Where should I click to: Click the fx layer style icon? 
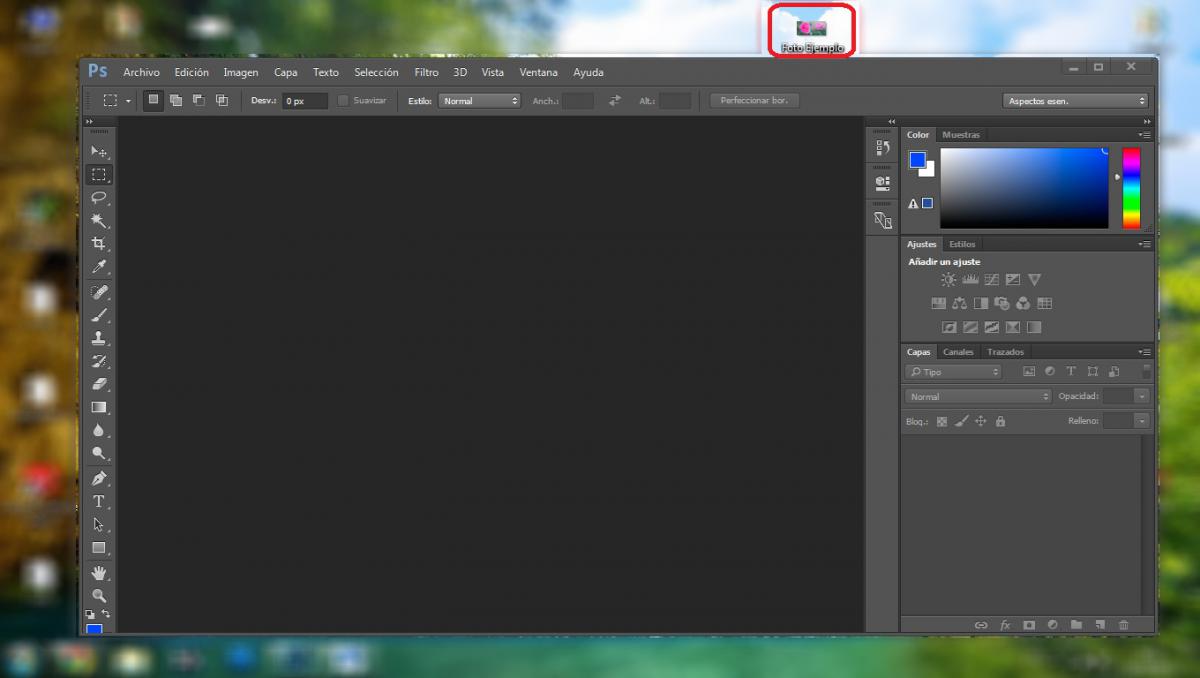(1005, 625)
